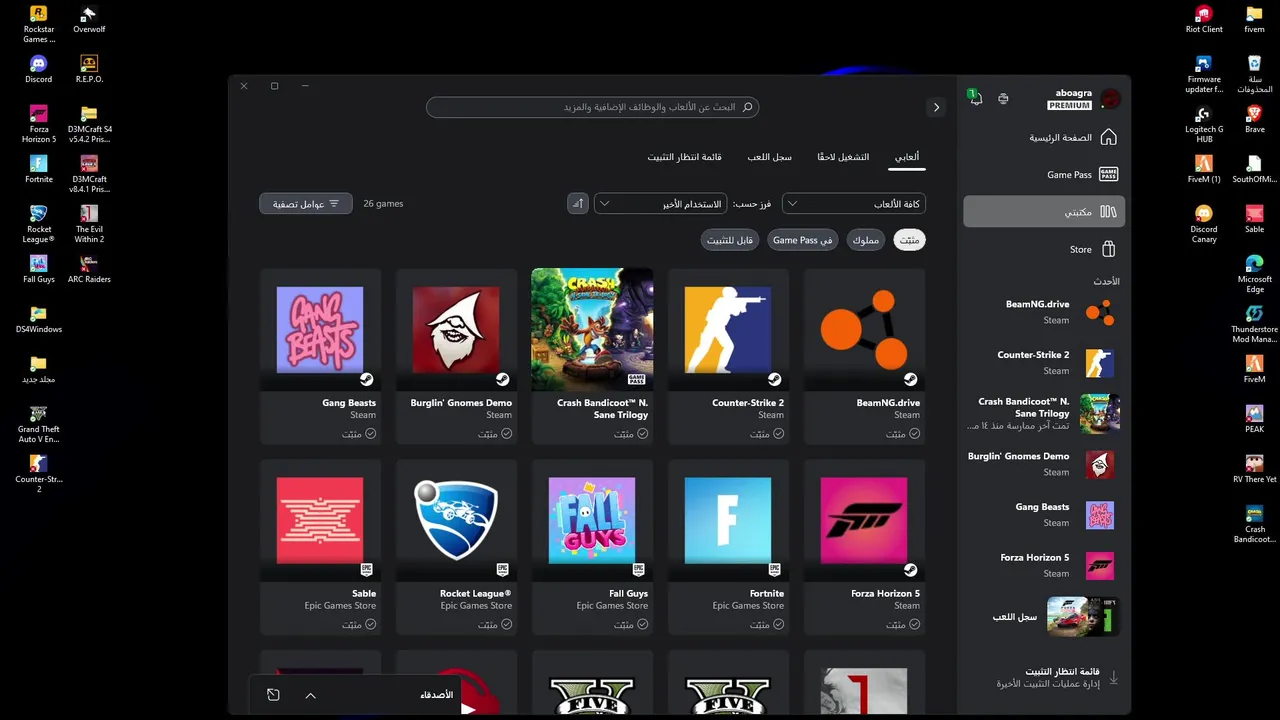Open Rocket League desktop shortcut
1280x720 pixels.
(x=38, y=224)
